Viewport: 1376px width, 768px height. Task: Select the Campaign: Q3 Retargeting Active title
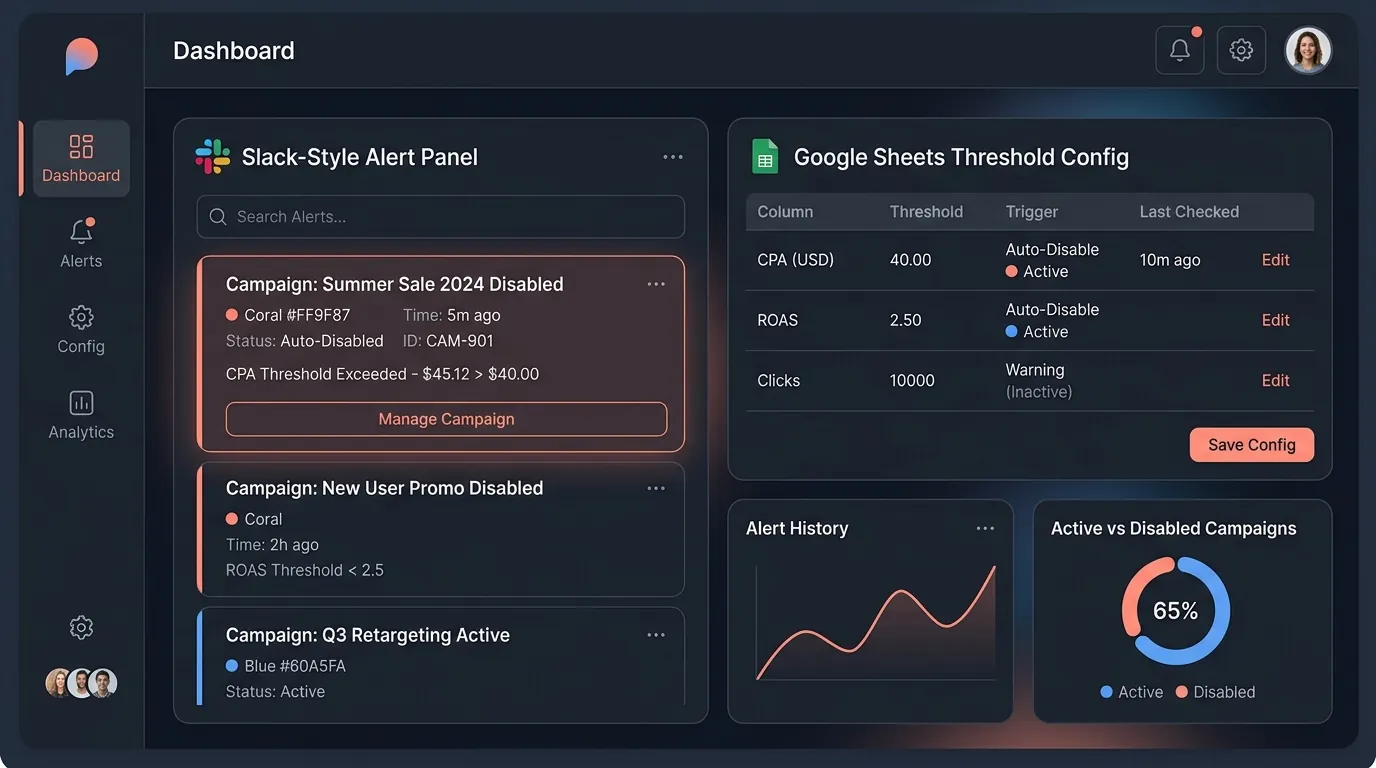point(367,635)
